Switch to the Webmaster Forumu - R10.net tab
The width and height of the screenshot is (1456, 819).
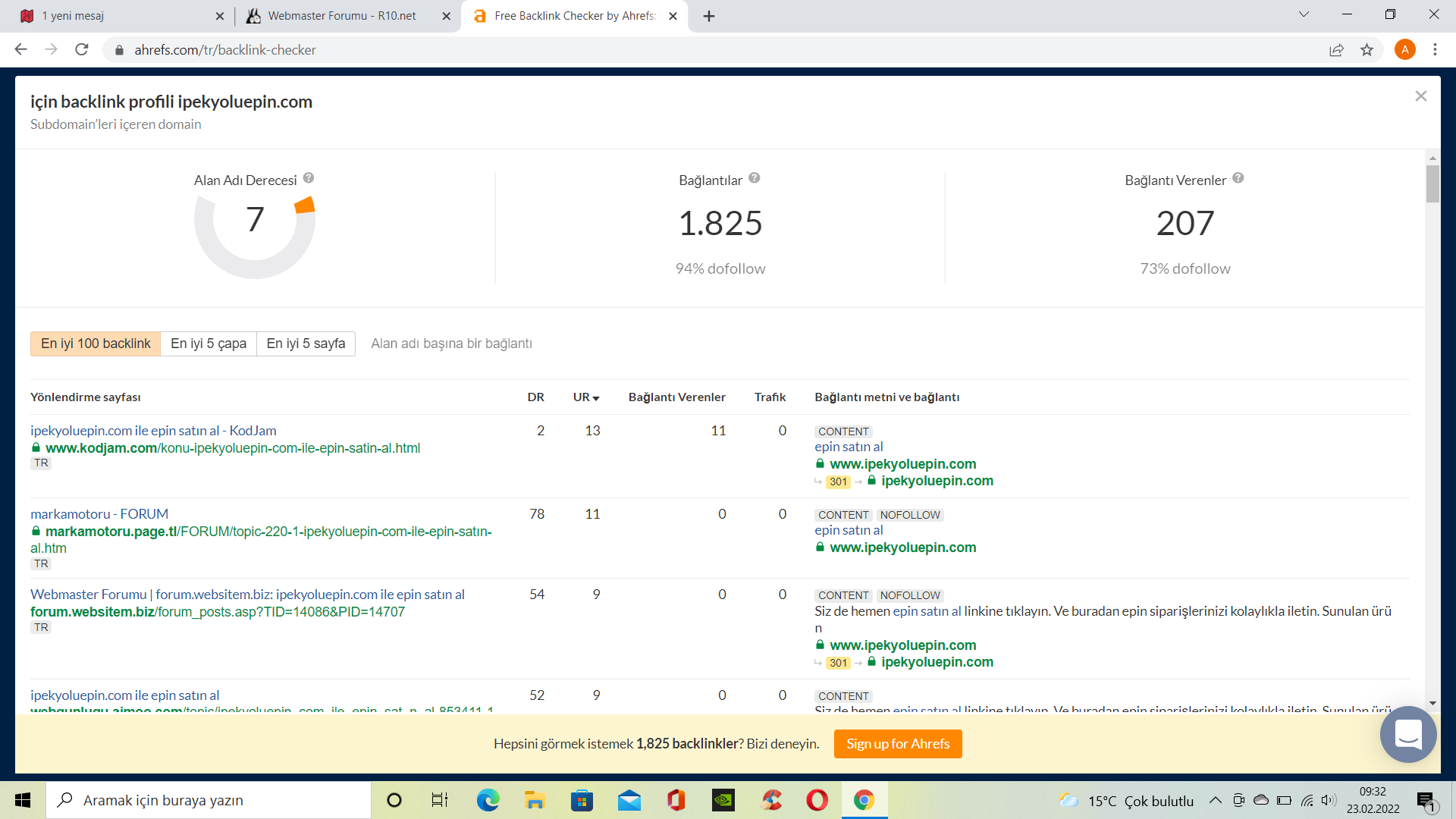click(x=348, y=16)
